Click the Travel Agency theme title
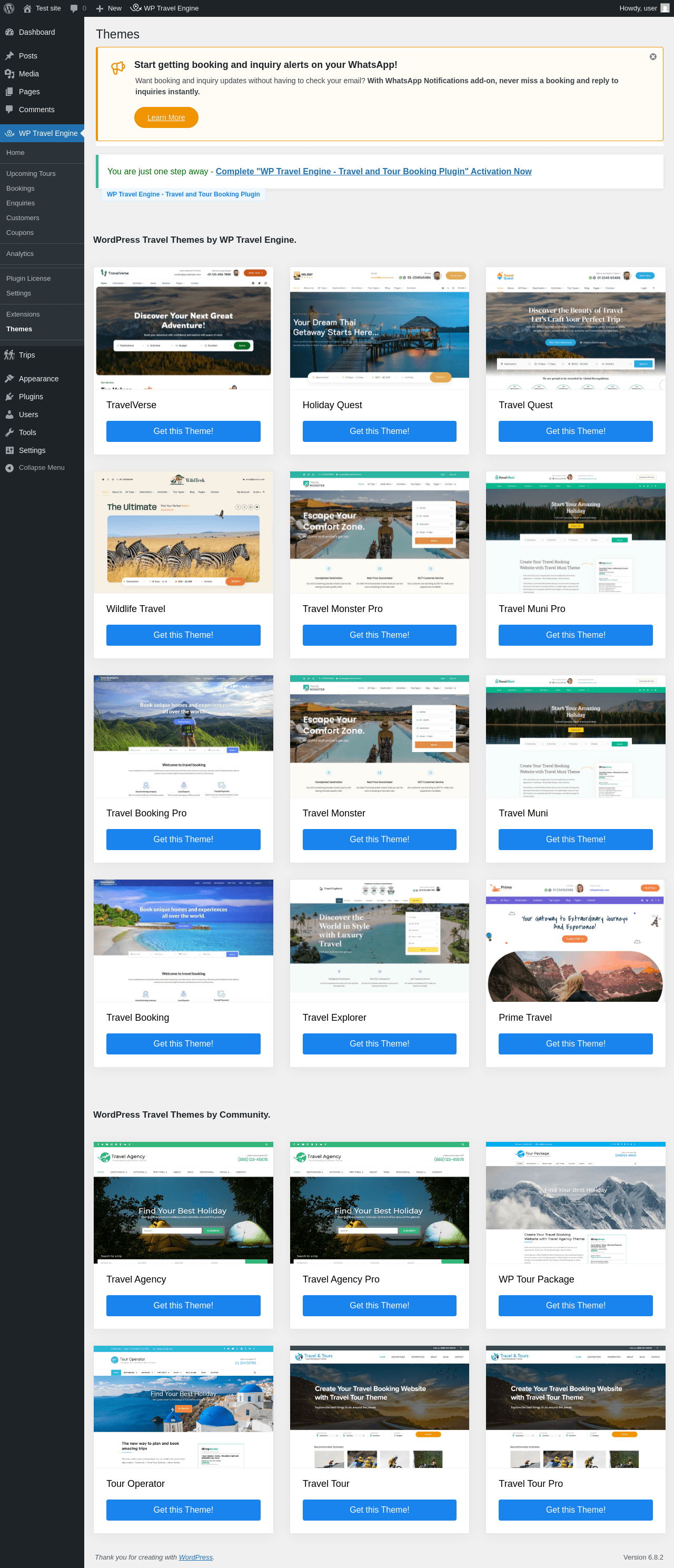Image resolution: width=674 pixels, height=1568 pixels. [x=136, y=1279]
